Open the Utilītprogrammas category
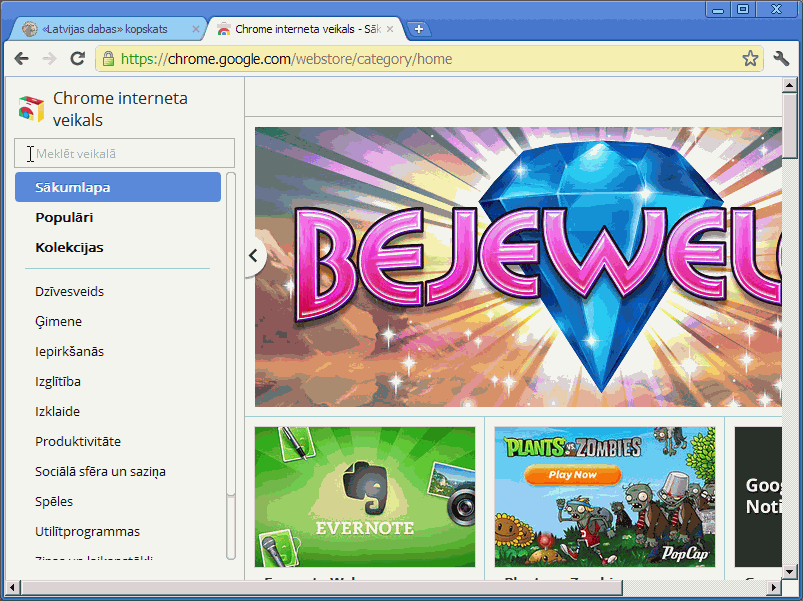803x601 pixels. (88, 531)
